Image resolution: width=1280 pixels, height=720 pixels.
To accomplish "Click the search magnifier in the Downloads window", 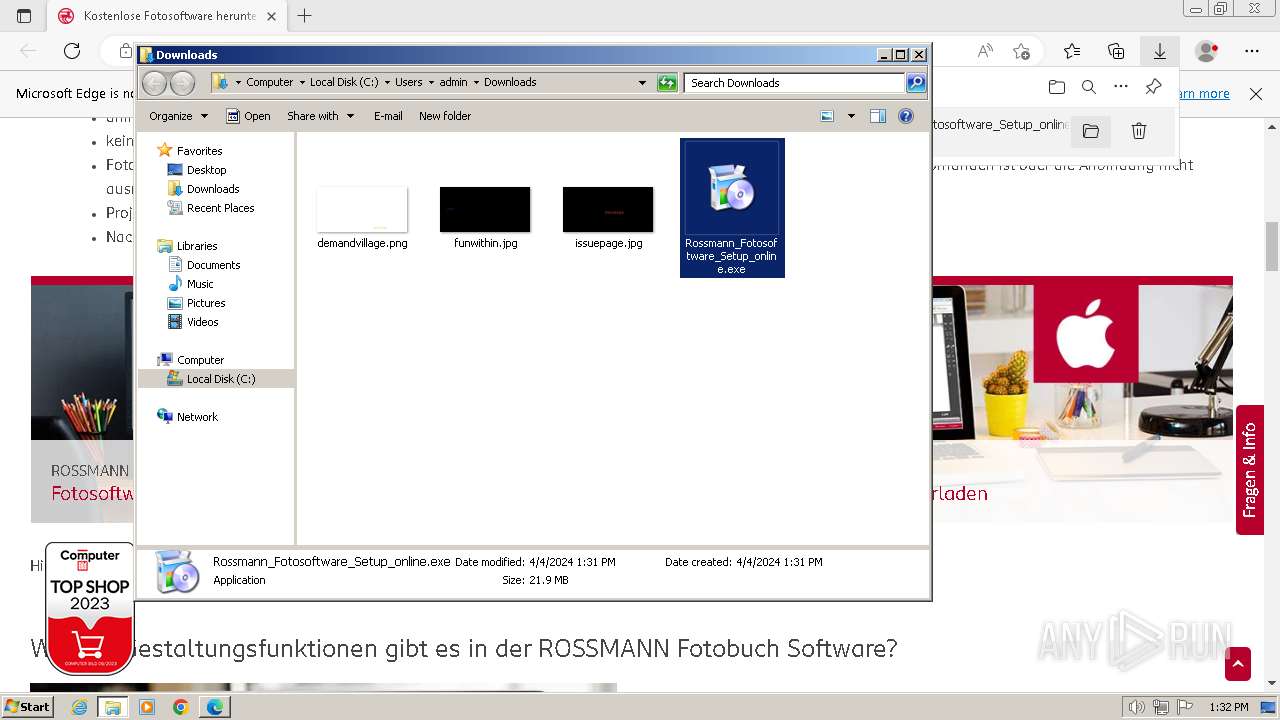I will click(916, 83).
